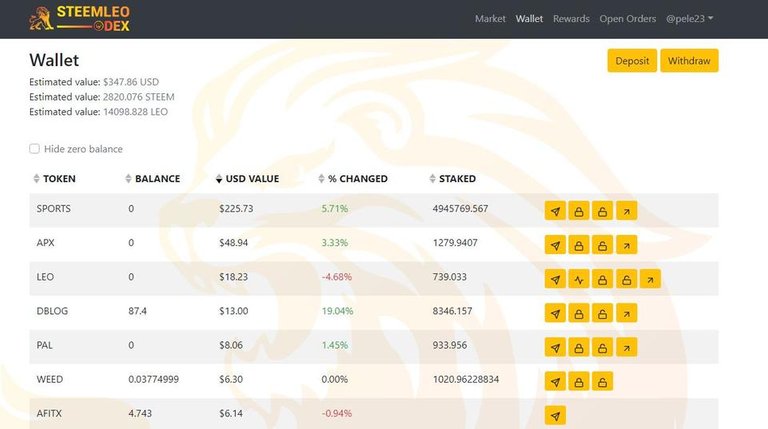Screen dimensions: 768x429
Task: Sort the table by % CHANGED column
Action: point(353,179)
